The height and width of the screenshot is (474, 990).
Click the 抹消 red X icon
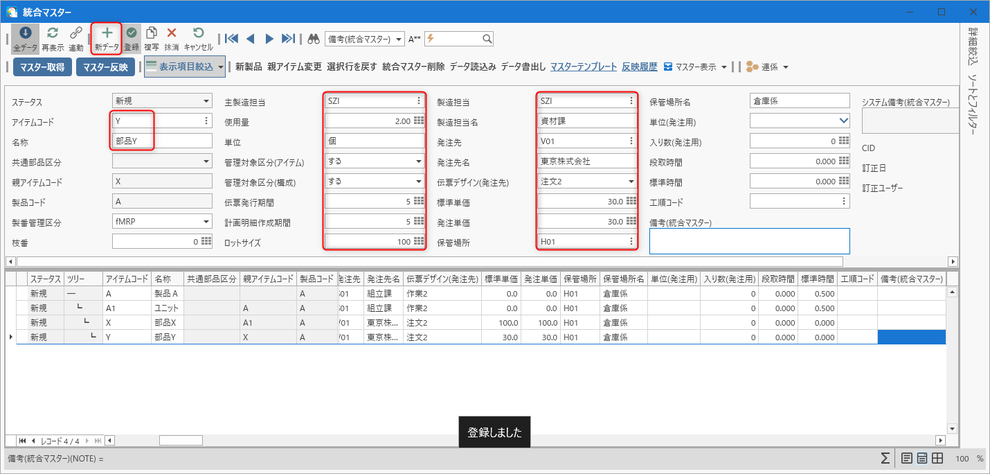click(171, 33)
